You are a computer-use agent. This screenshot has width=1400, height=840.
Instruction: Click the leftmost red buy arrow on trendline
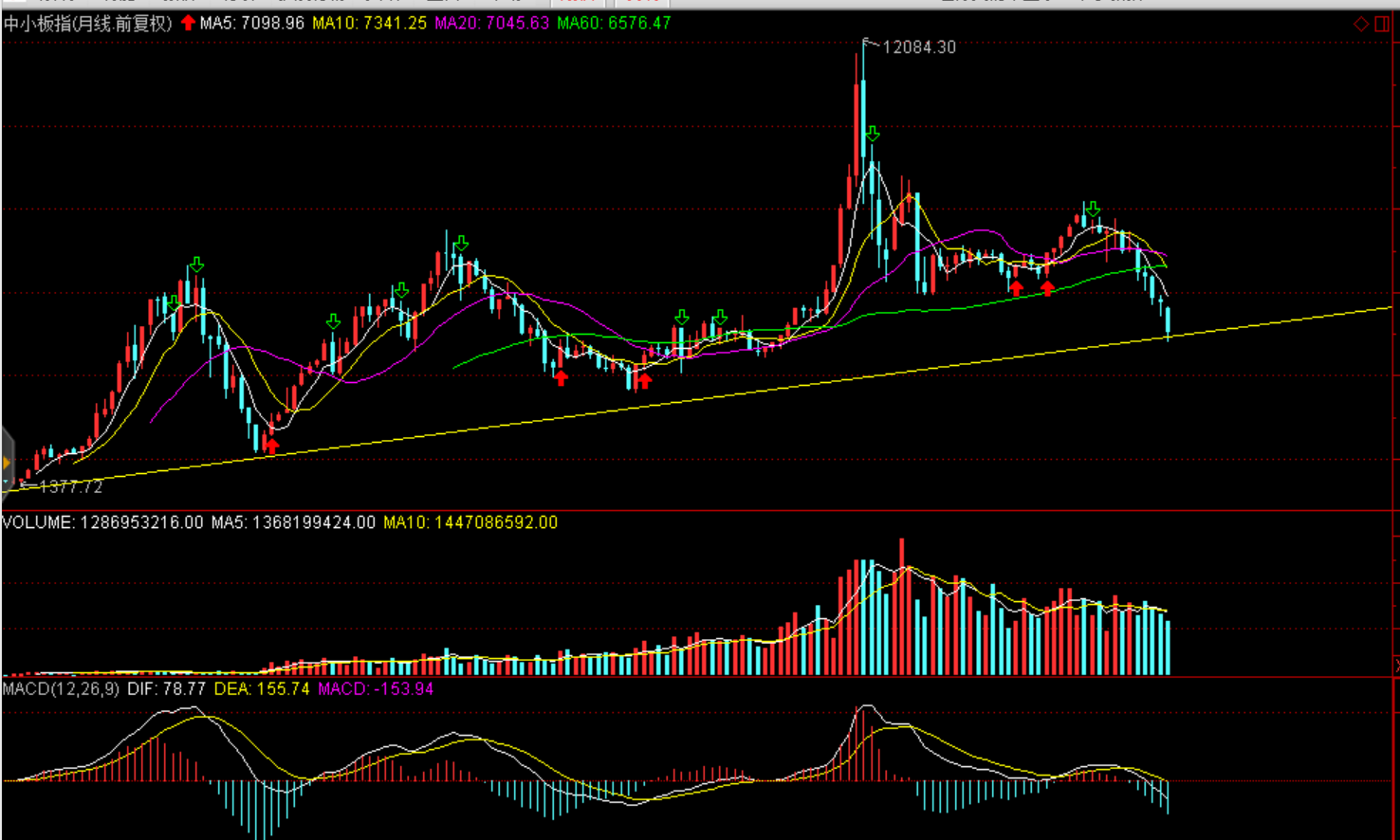[x=272, y=446]
